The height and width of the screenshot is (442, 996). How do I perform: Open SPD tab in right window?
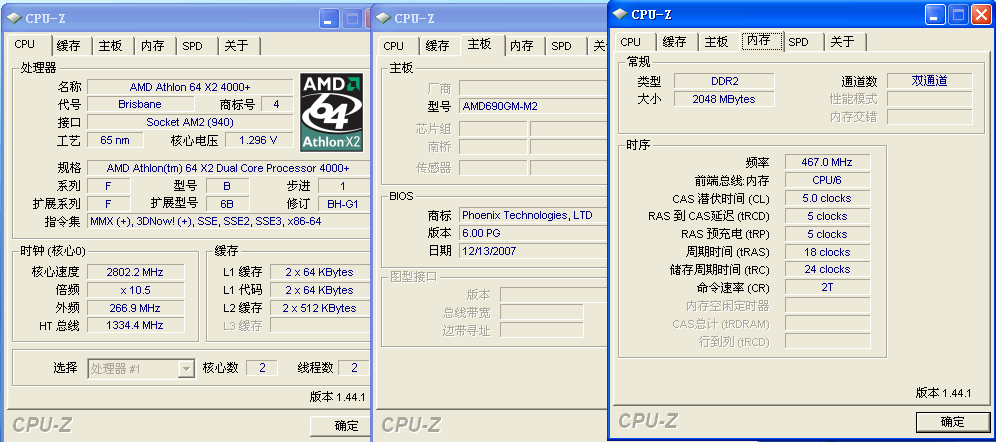pyautogui.click(x=798, y=42)
